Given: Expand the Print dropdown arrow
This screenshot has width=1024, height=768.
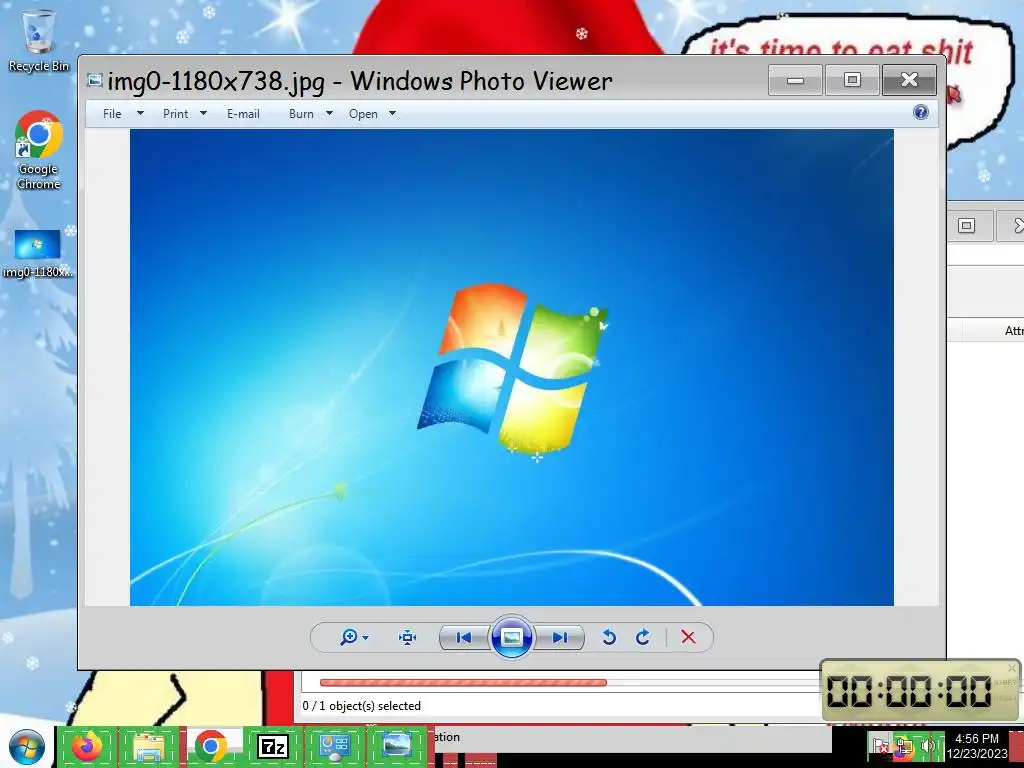Looking at the screenshot, I should point(203,113).
